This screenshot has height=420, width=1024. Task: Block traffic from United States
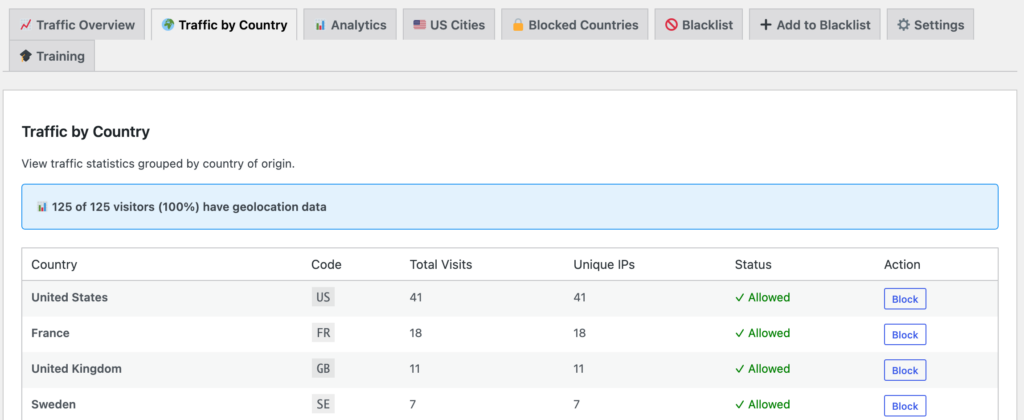(905, 299)
